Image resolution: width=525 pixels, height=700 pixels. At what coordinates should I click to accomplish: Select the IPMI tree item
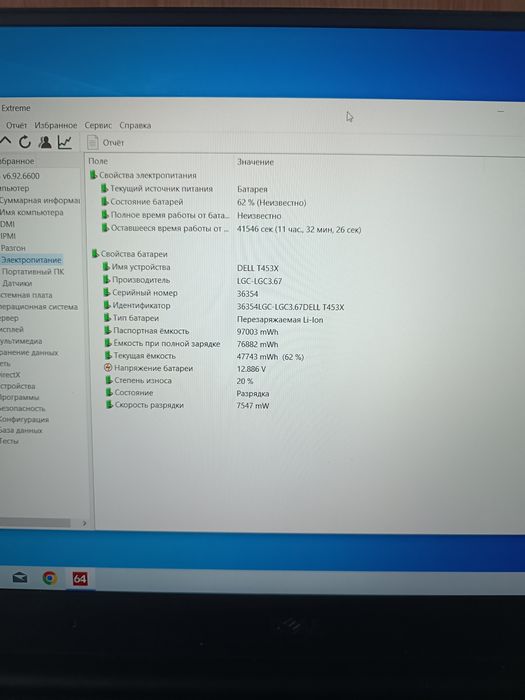[8, 236]
